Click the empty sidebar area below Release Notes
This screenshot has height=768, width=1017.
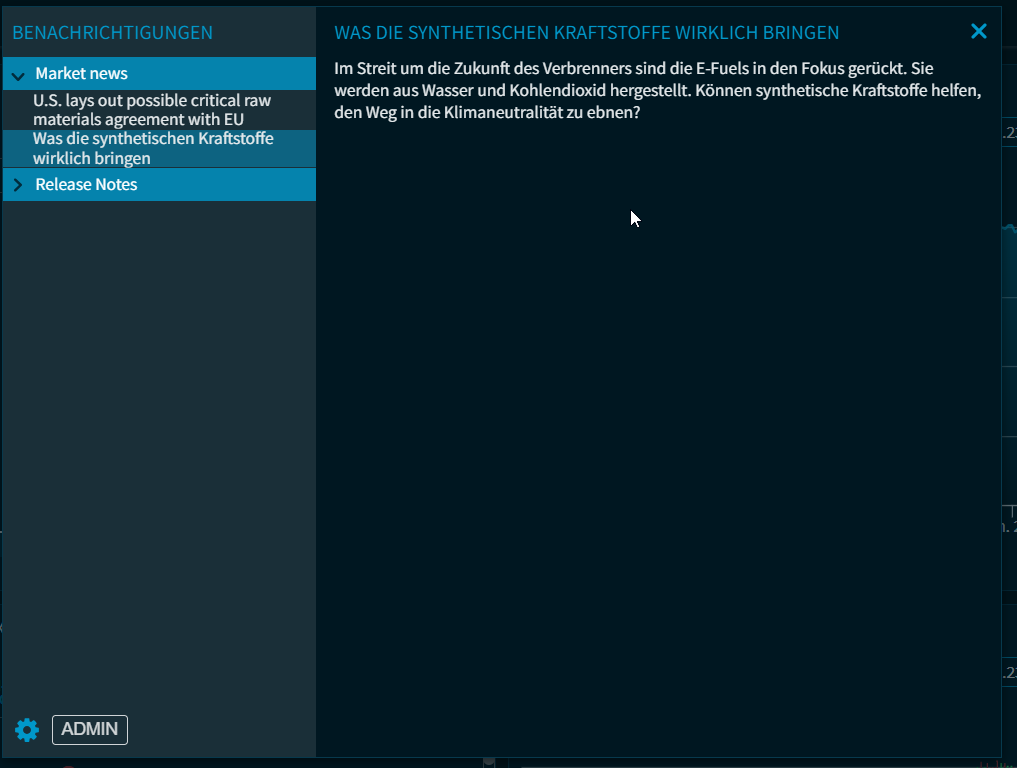158,450
